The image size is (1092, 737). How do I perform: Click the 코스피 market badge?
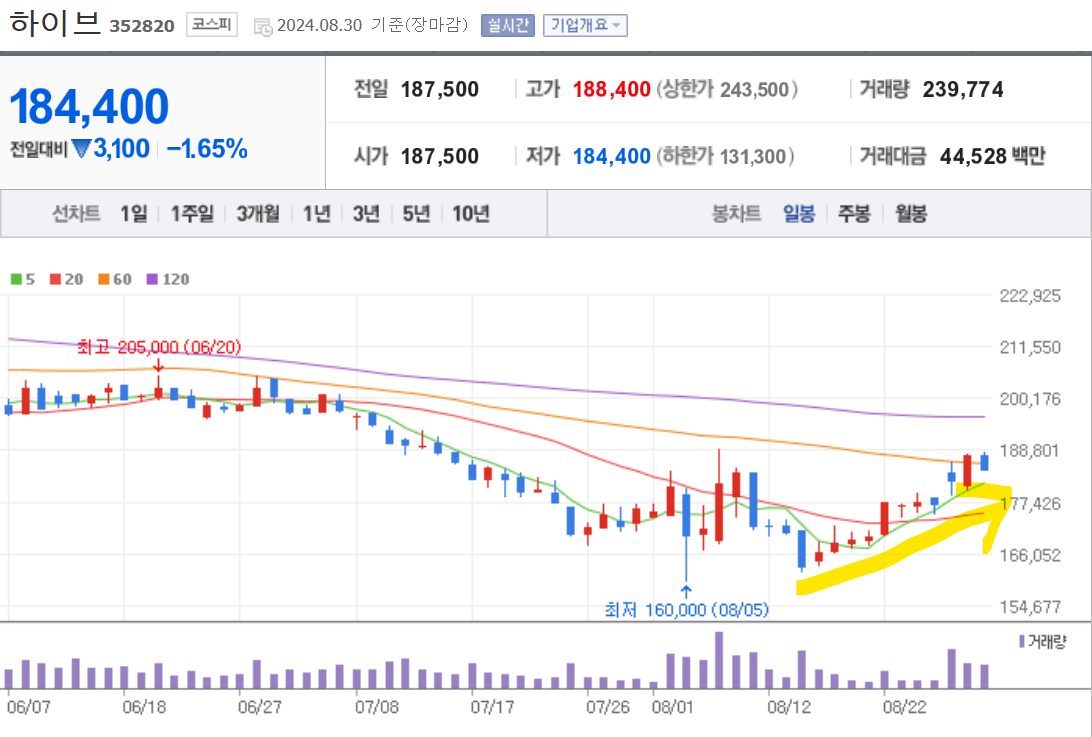212,24
